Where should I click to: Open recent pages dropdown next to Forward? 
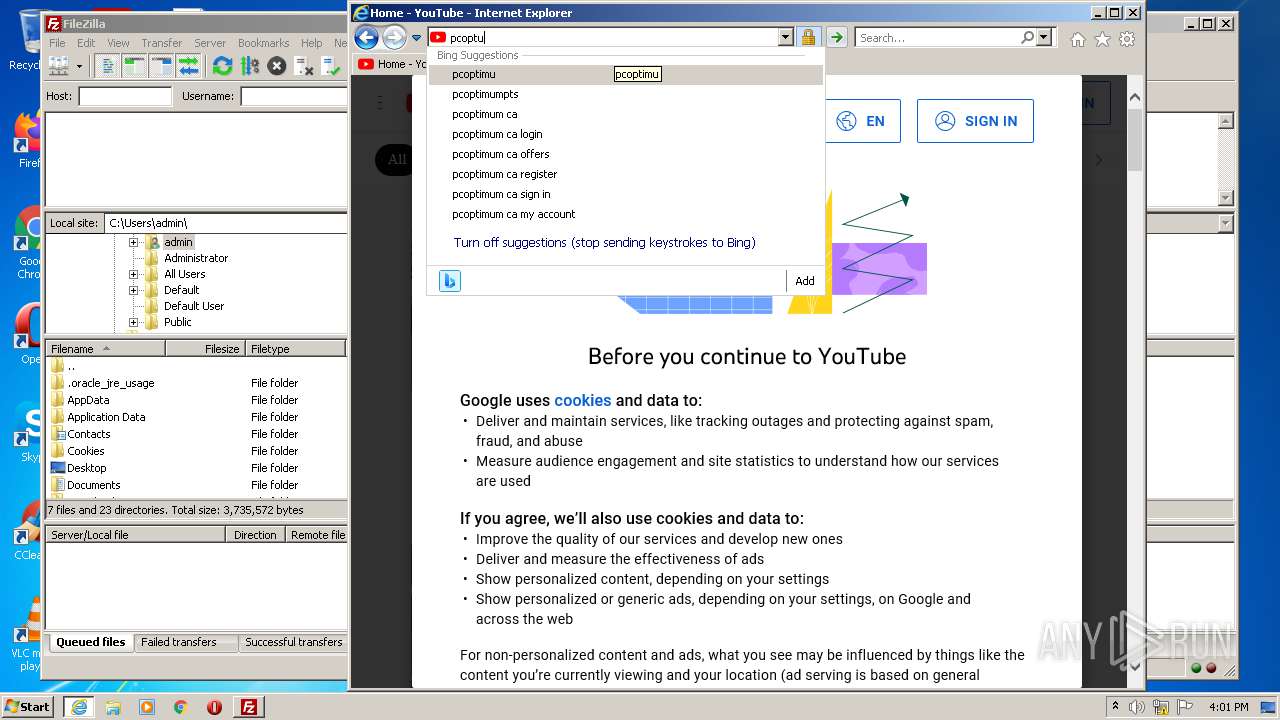point(417,38)
